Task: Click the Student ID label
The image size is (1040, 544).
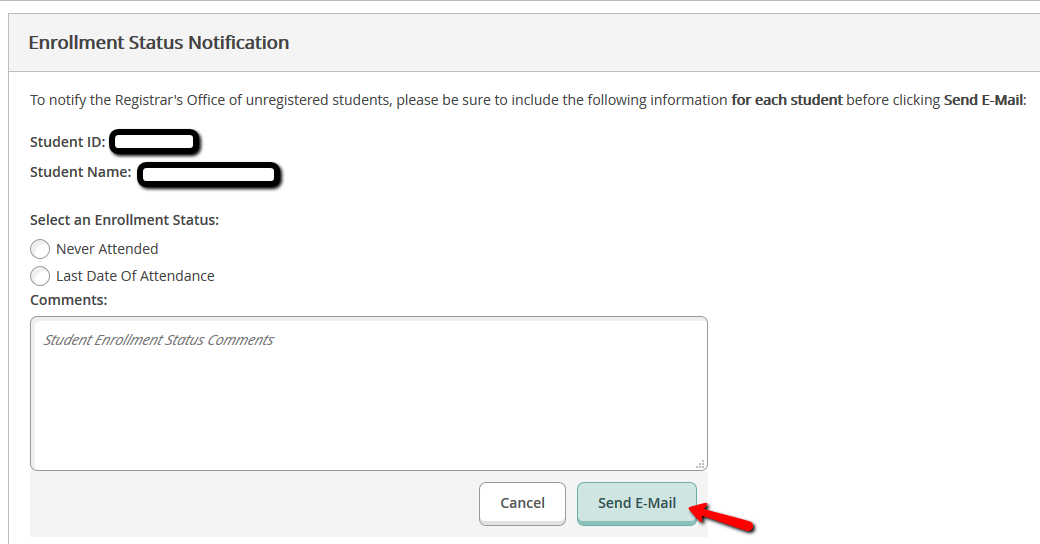Action: click(x=67, y=142)
